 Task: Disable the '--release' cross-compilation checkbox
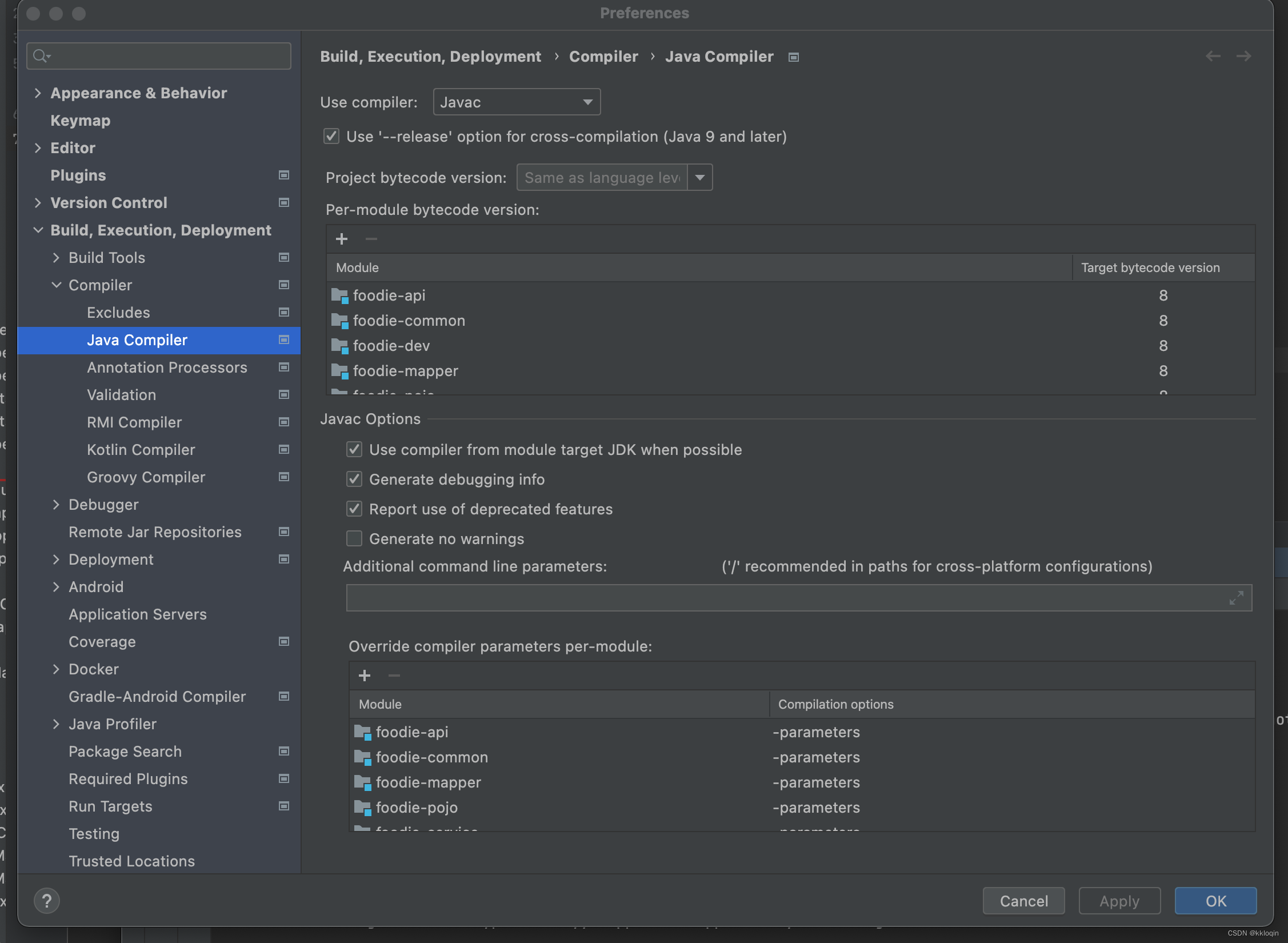[x=331, y=137]
